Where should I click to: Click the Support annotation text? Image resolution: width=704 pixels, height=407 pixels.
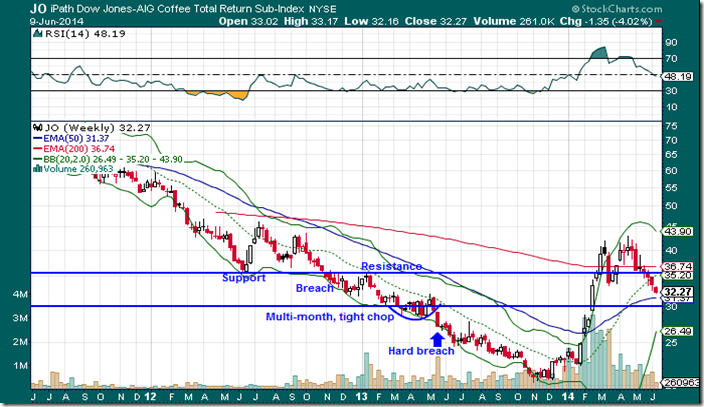pyautogui.click(x=244, y=278)
